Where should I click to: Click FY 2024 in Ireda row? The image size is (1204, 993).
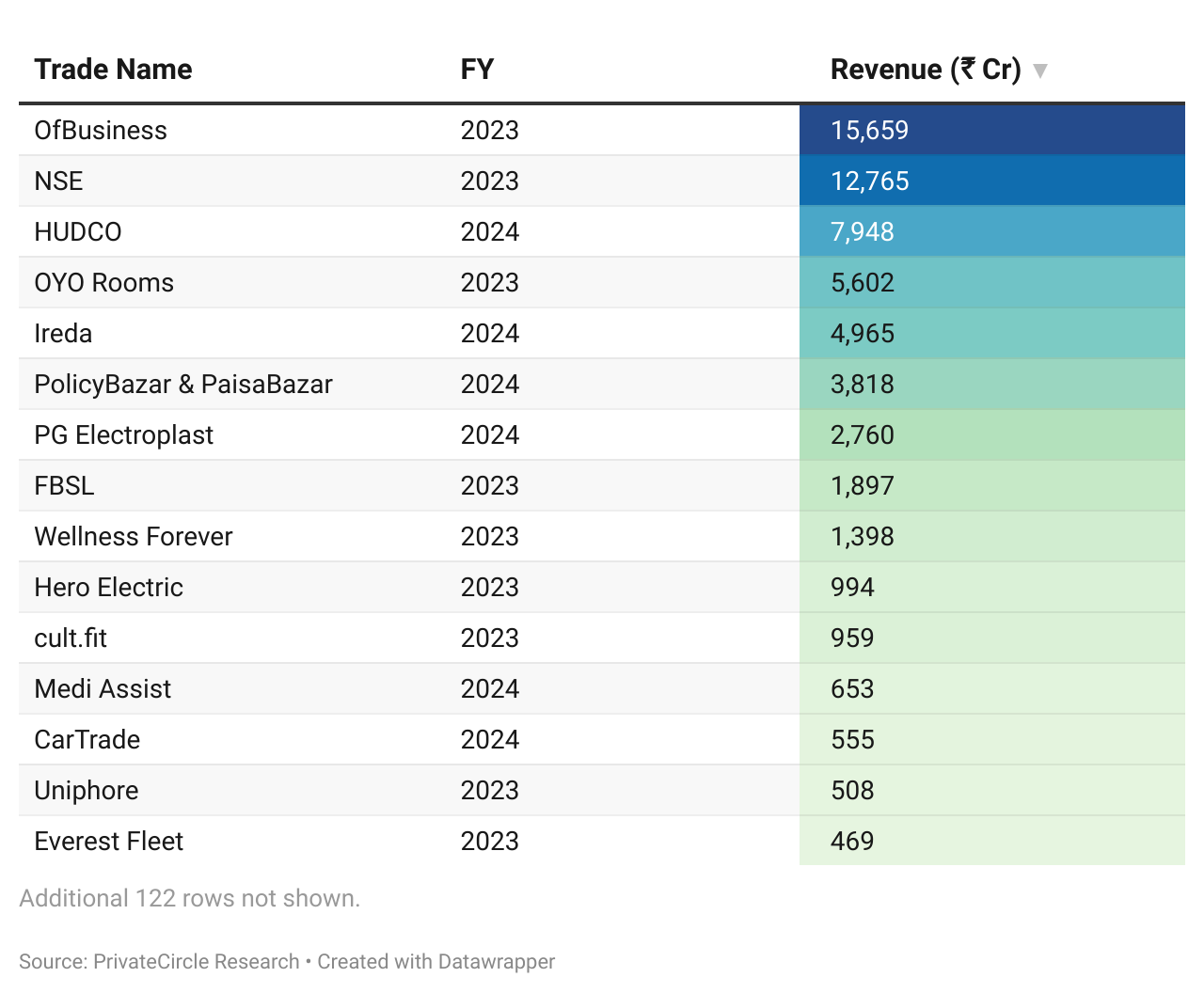[x=490, y=334]
